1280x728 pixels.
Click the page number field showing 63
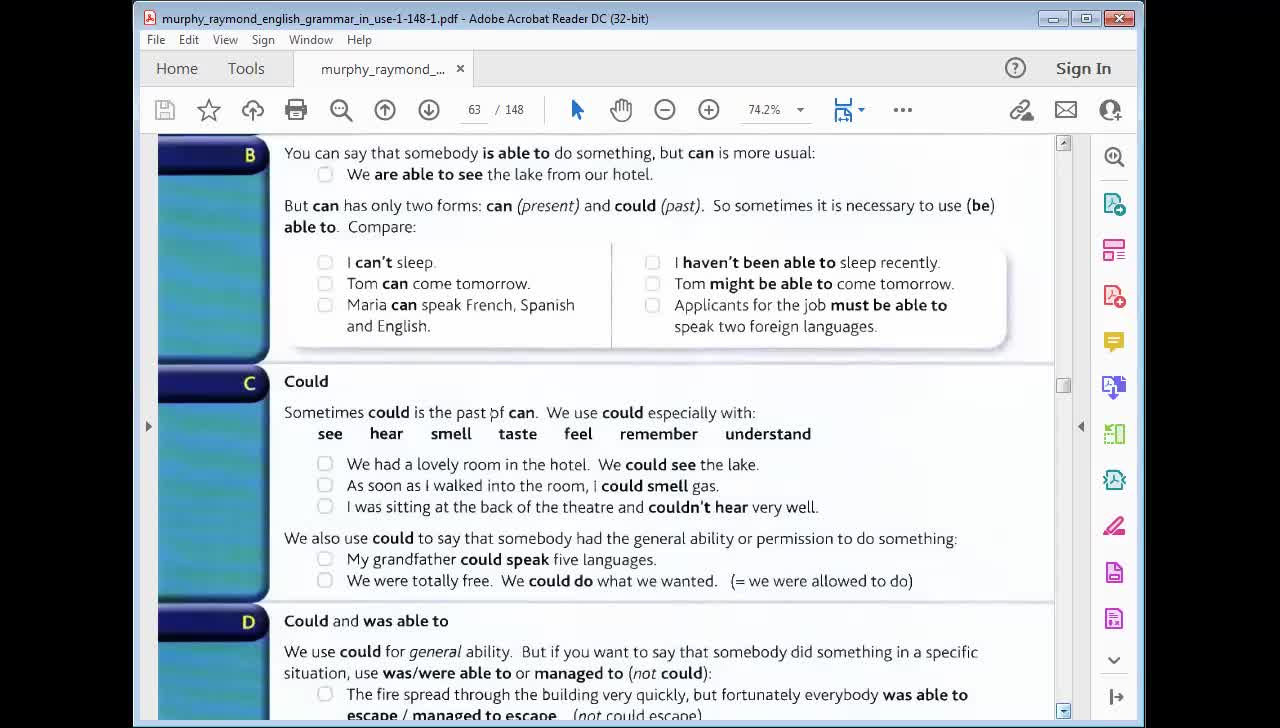(x=474, y=110)
